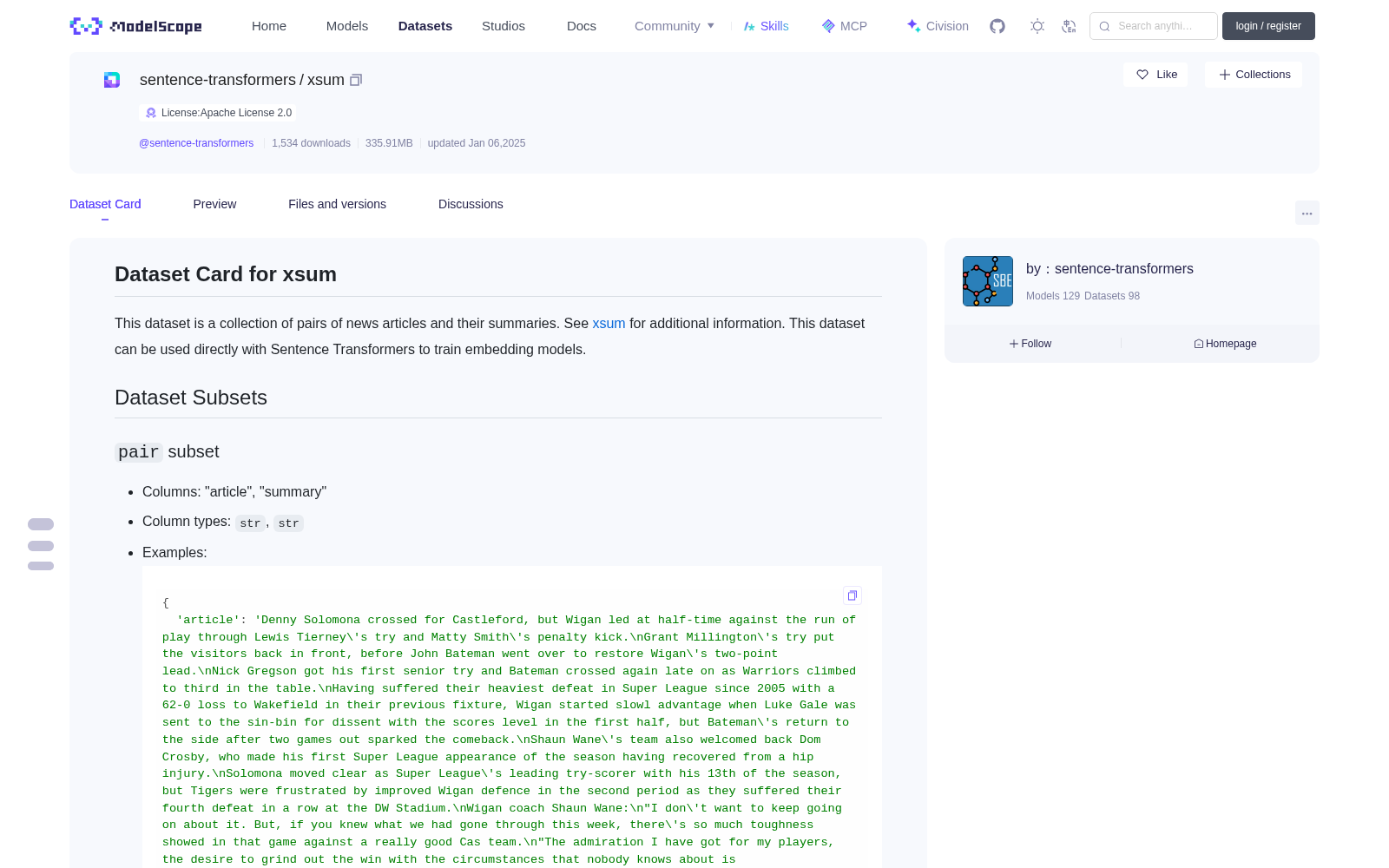Click the 1,534 downloads text
The width and height of the screenshot is (1389, 868).
311,143
